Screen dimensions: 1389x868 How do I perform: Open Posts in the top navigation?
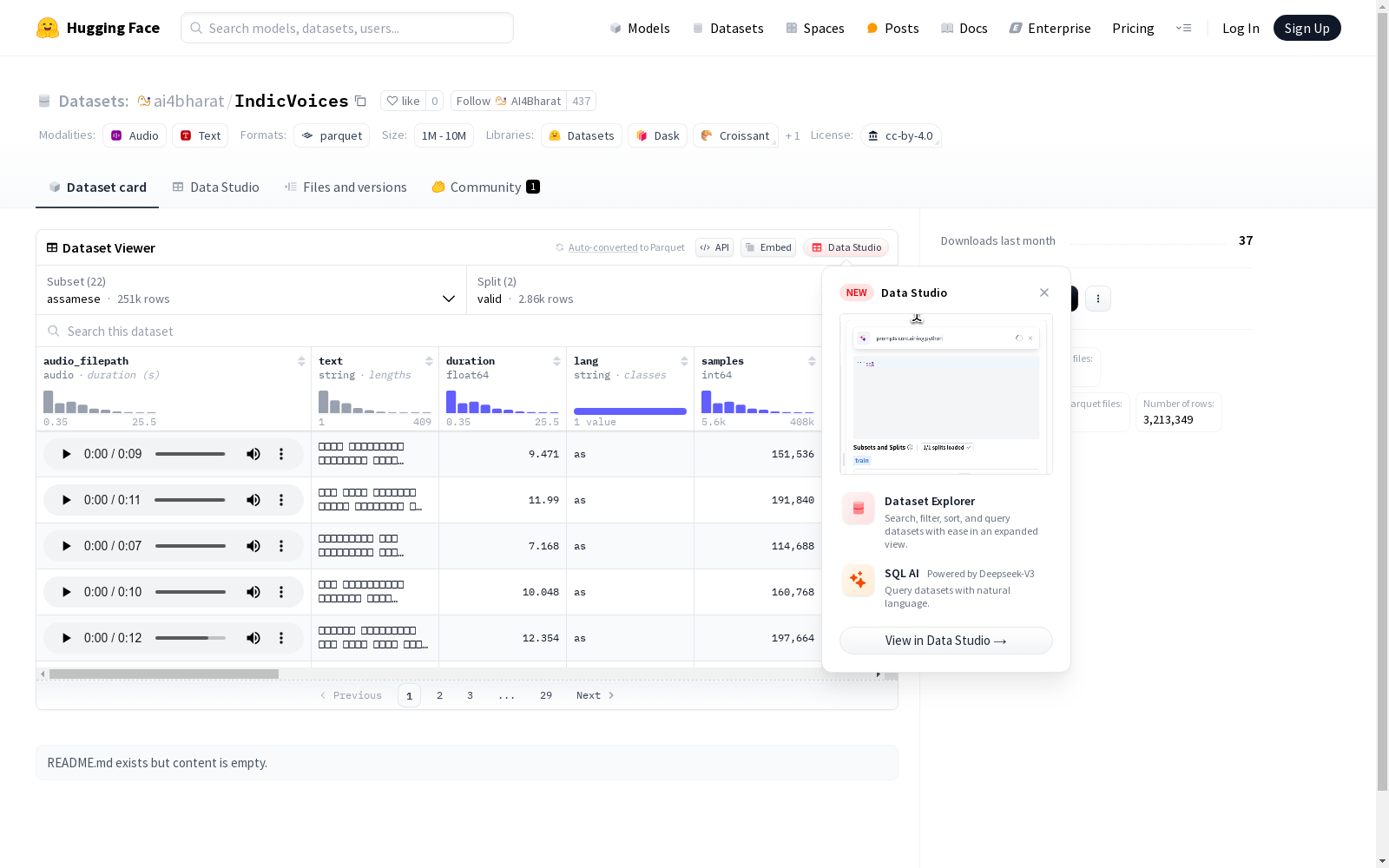893,28
